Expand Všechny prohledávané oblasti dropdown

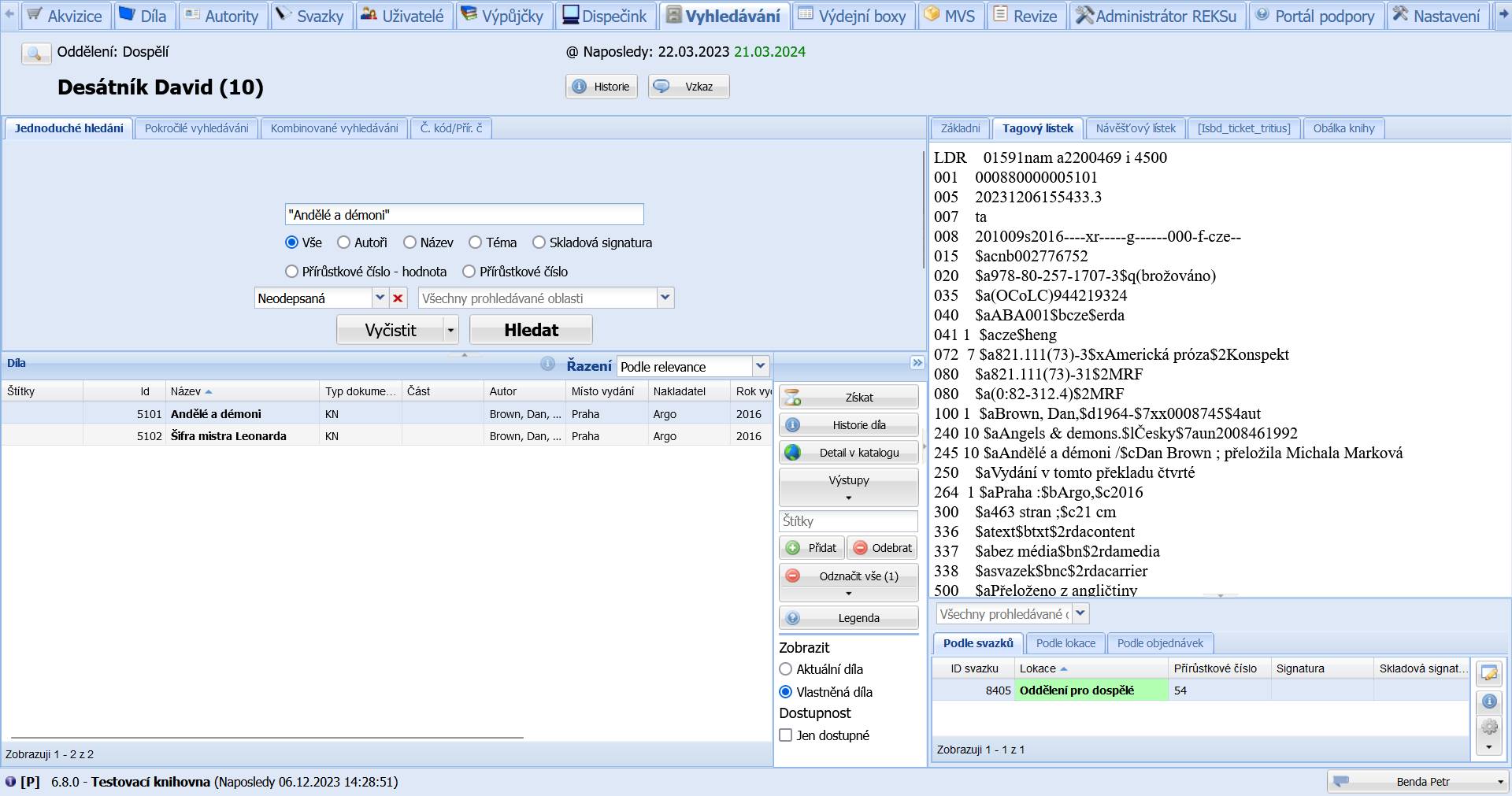coord(665,298)
